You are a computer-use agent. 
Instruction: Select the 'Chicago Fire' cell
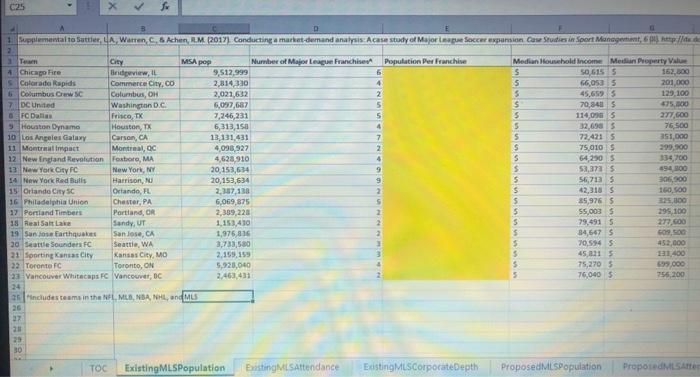pos(63,72)
